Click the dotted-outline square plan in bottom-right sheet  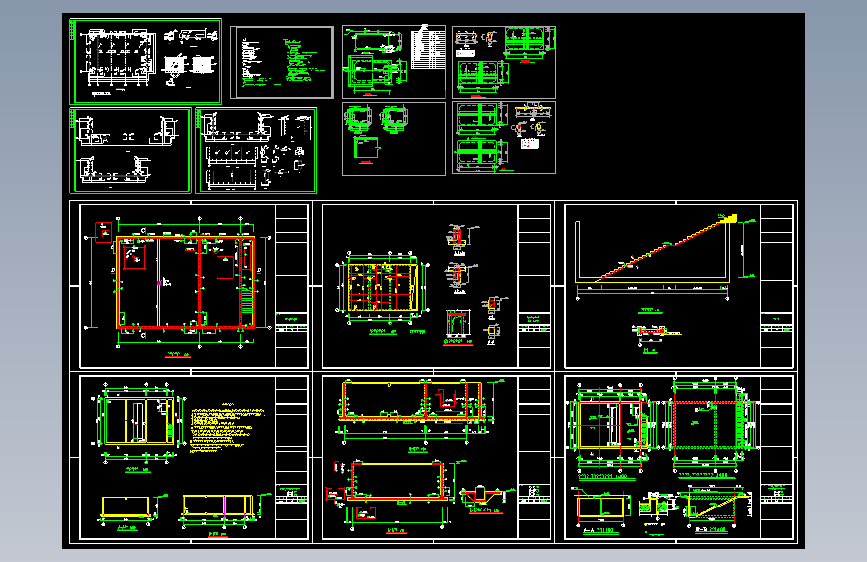click(x=707, y=425)
